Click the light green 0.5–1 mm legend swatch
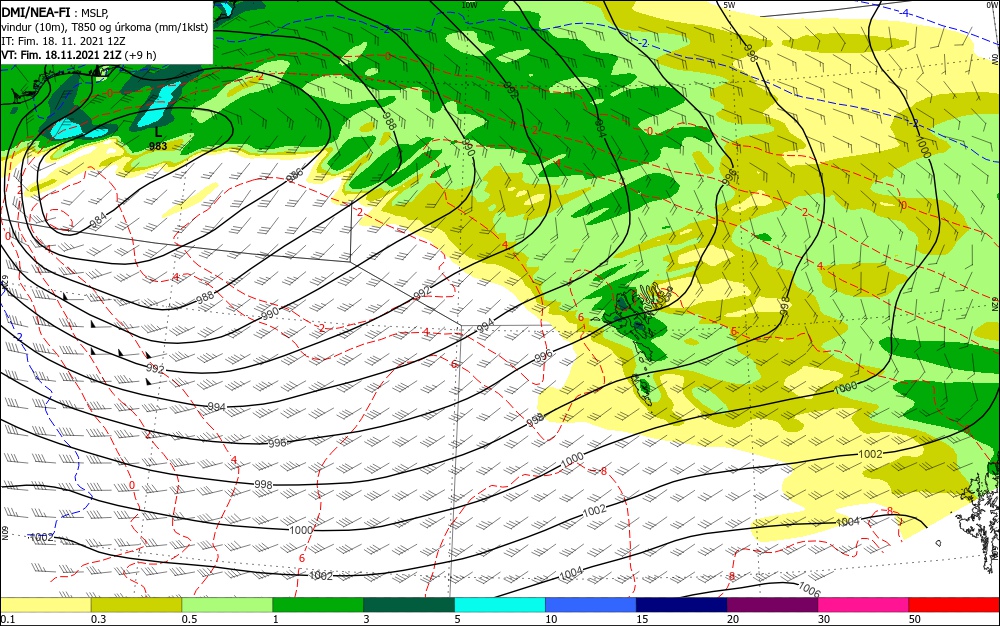The height and width of the screenshot is (626, 1000). pos(227,605)
